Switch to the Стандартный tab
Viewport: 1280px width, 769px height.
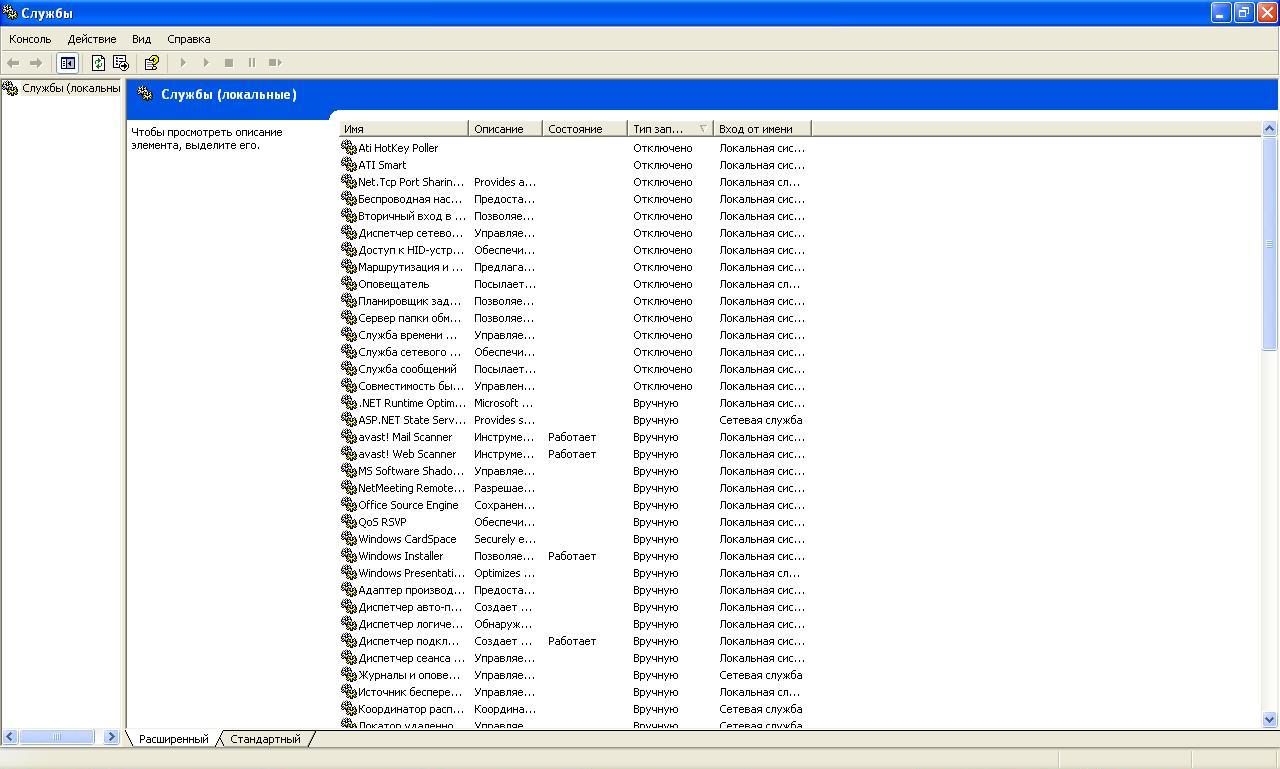pos(265,739)
